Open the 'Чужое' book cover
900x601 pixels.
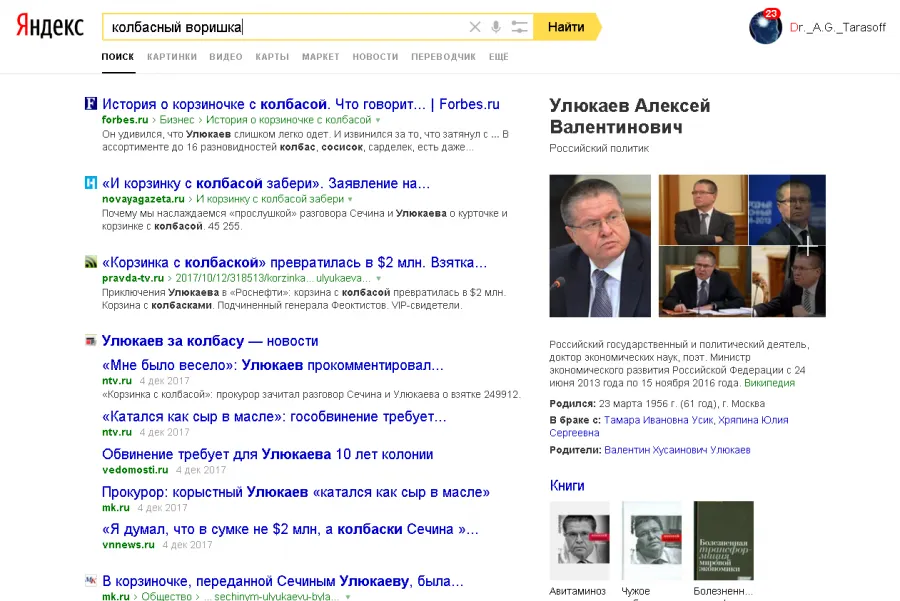coord(651,541)
